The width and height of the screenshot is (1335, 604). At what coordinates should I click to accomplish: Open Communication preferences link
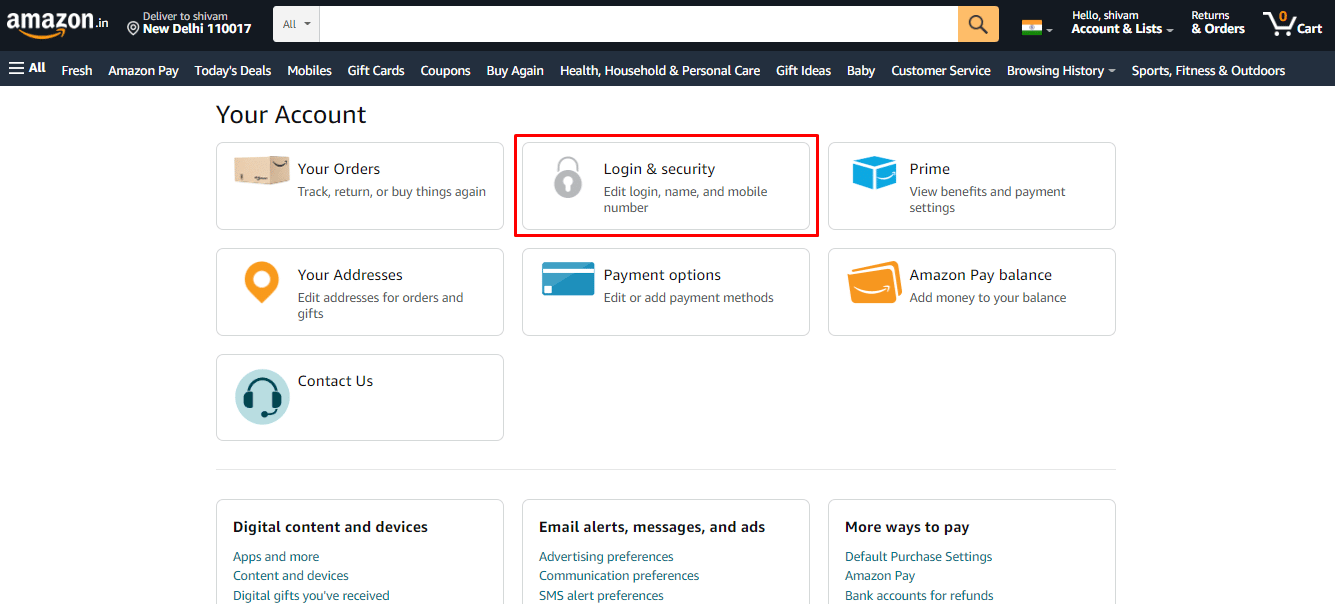tap(619, 576)
